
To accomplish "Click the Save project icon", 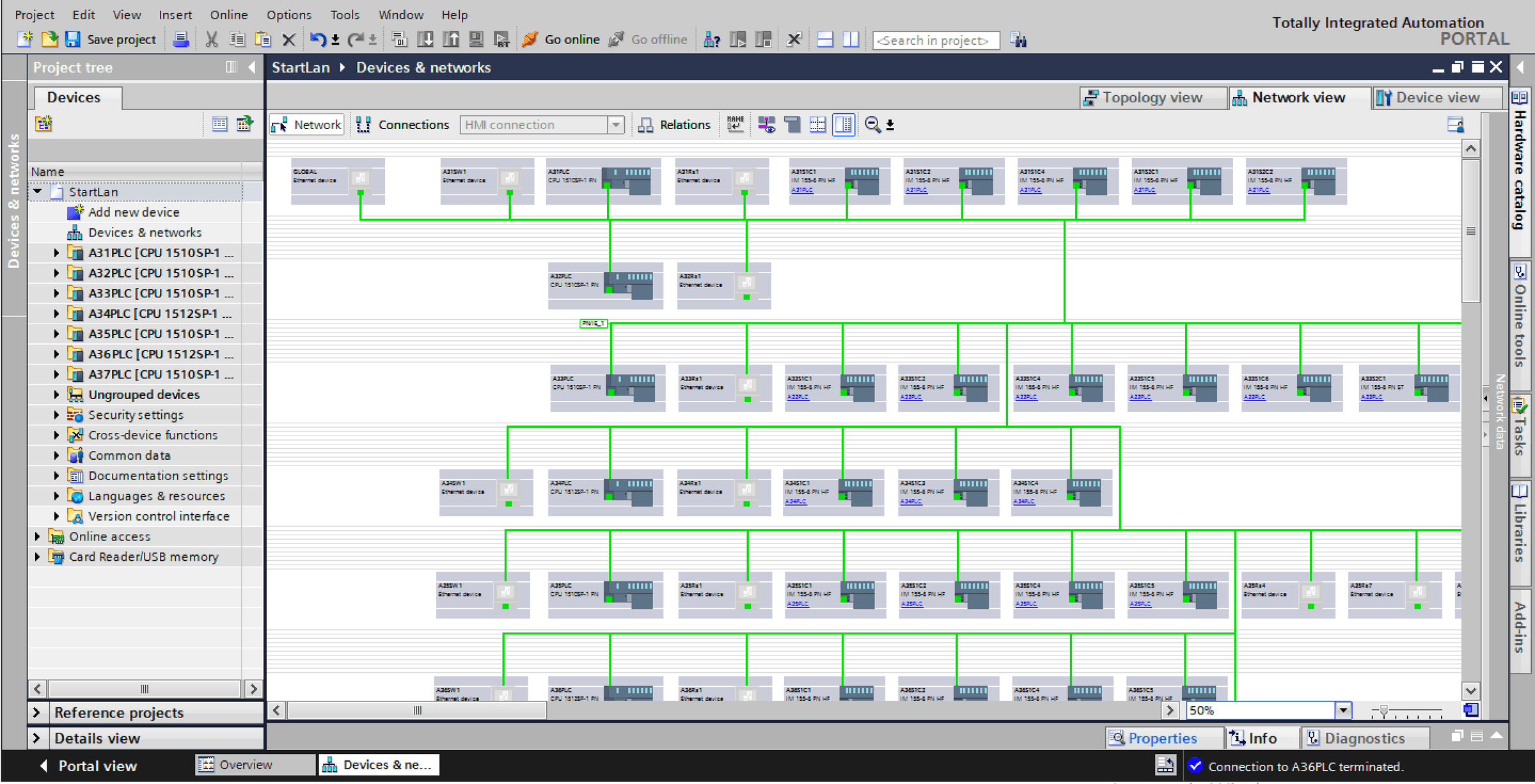I will [x=73, y=40].
